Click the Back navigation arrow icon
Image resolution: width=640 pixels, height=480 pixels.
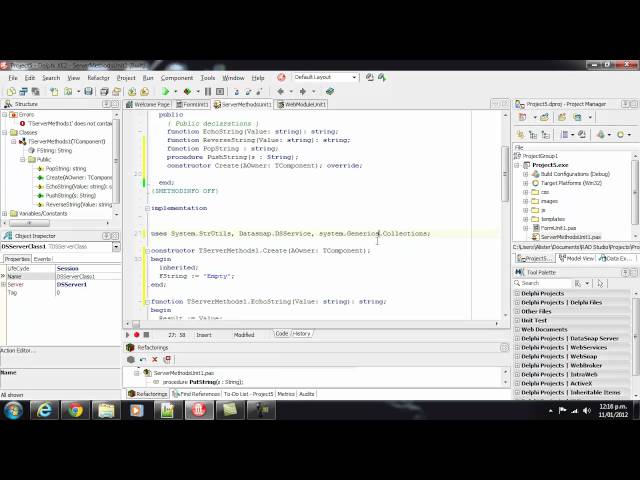pyautogui.click(x=280, y=91)
